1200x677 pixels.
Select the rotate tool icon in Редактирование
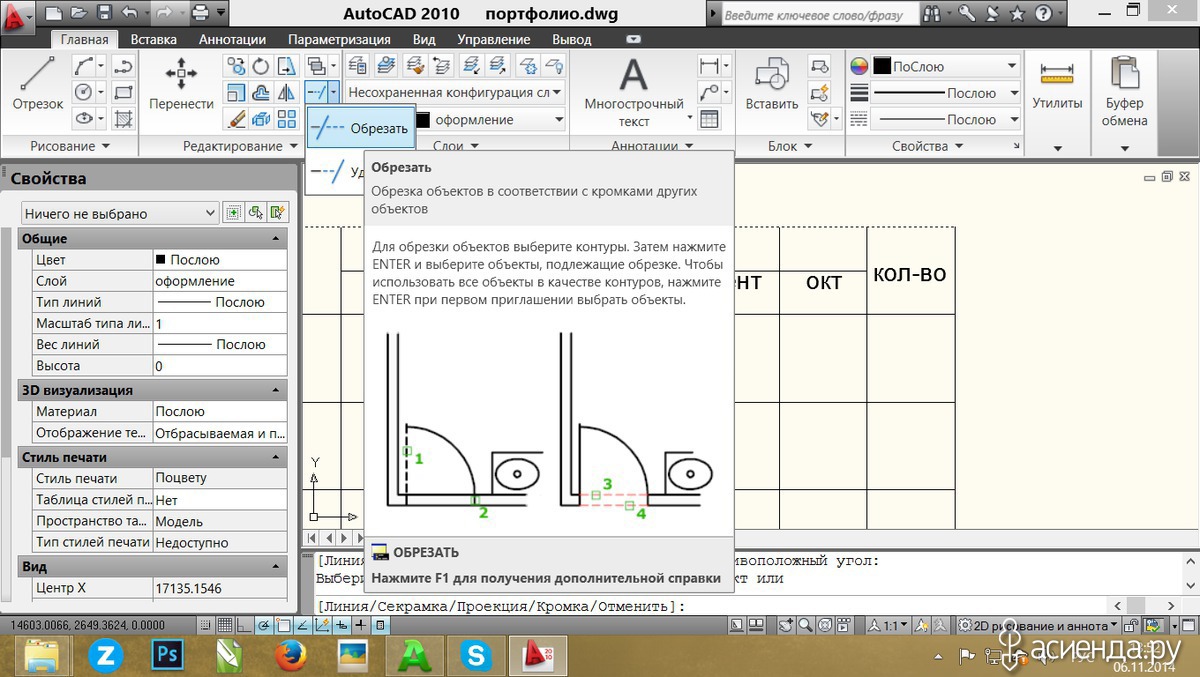[261, 66]
